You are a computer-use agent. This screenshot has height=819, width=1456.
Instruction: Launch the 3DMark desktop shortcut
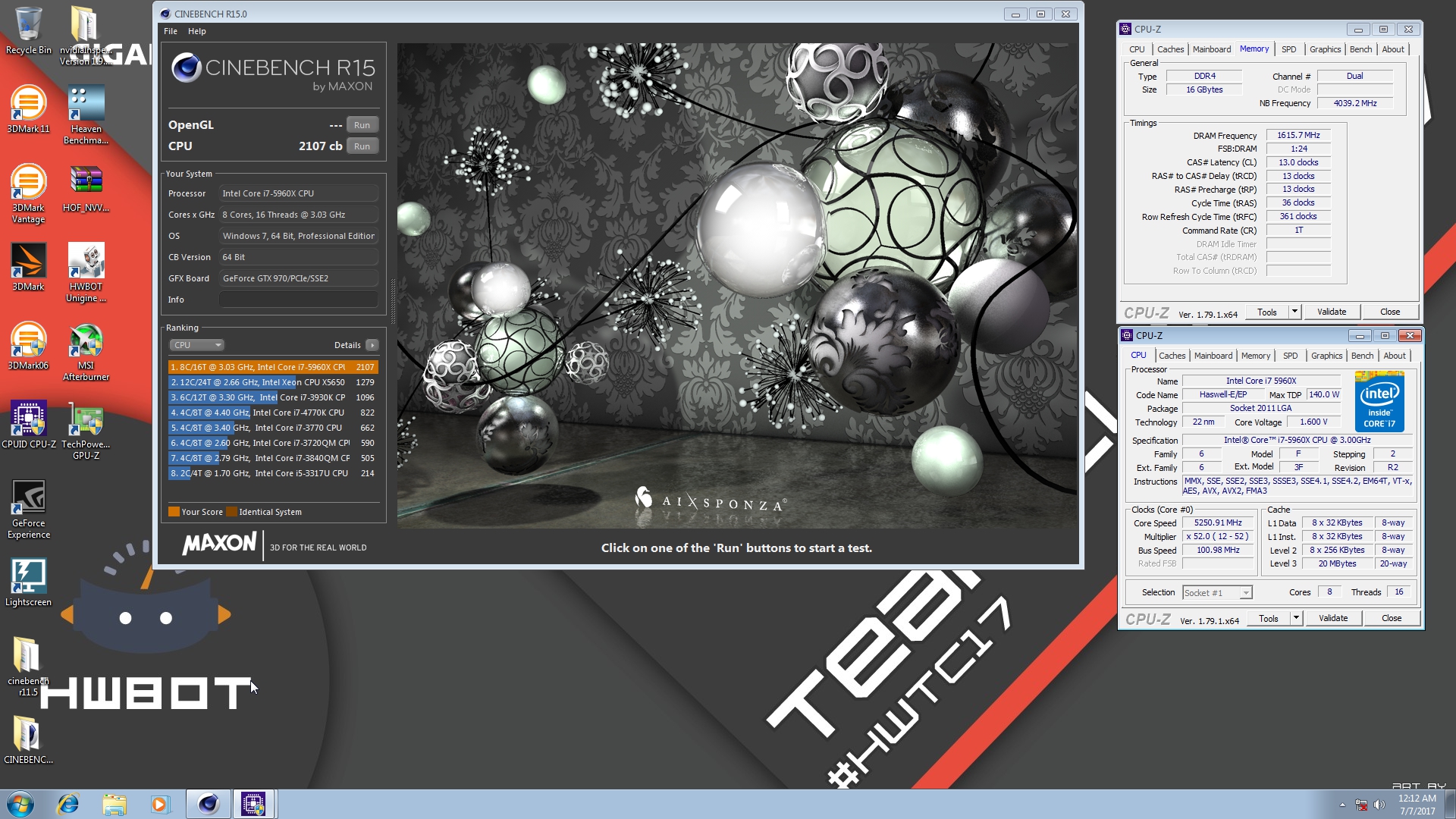28,267
